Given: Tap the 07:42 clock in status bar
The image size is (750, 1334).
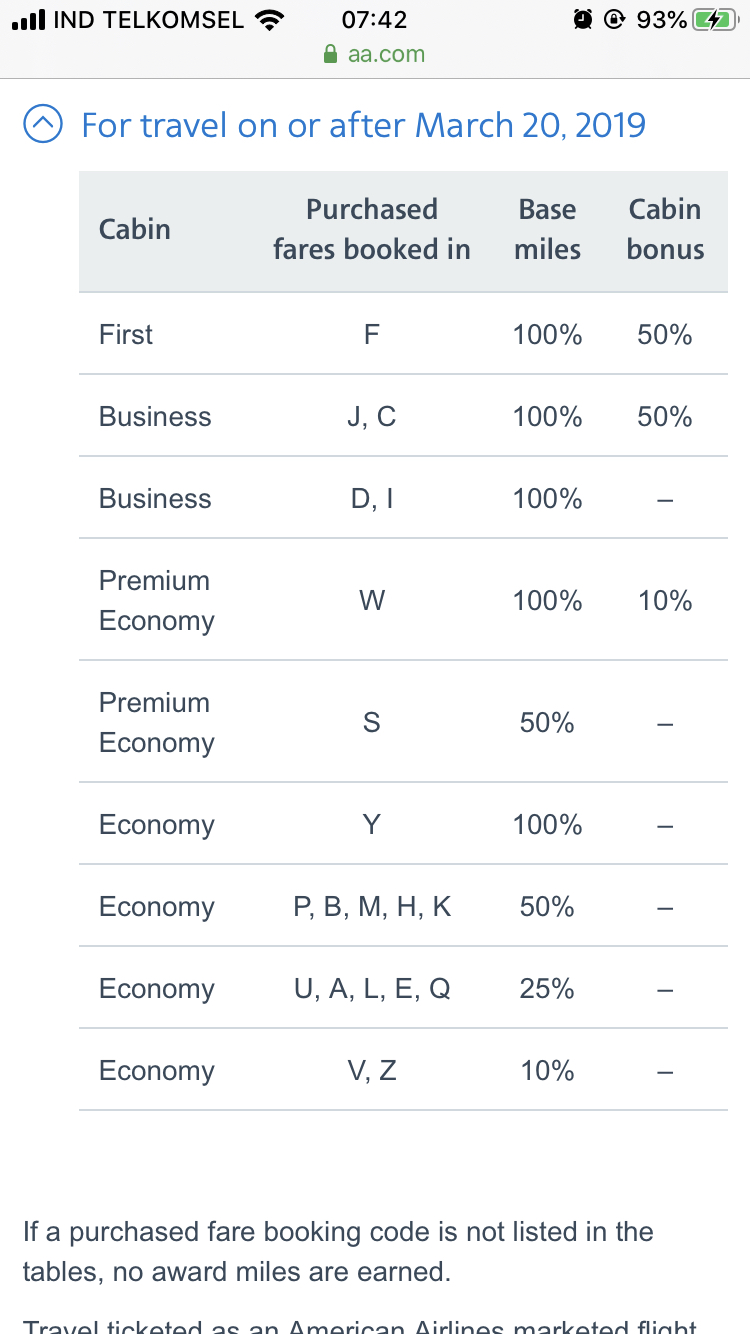Looking at the screenshot, I should [x=374, y=20].
